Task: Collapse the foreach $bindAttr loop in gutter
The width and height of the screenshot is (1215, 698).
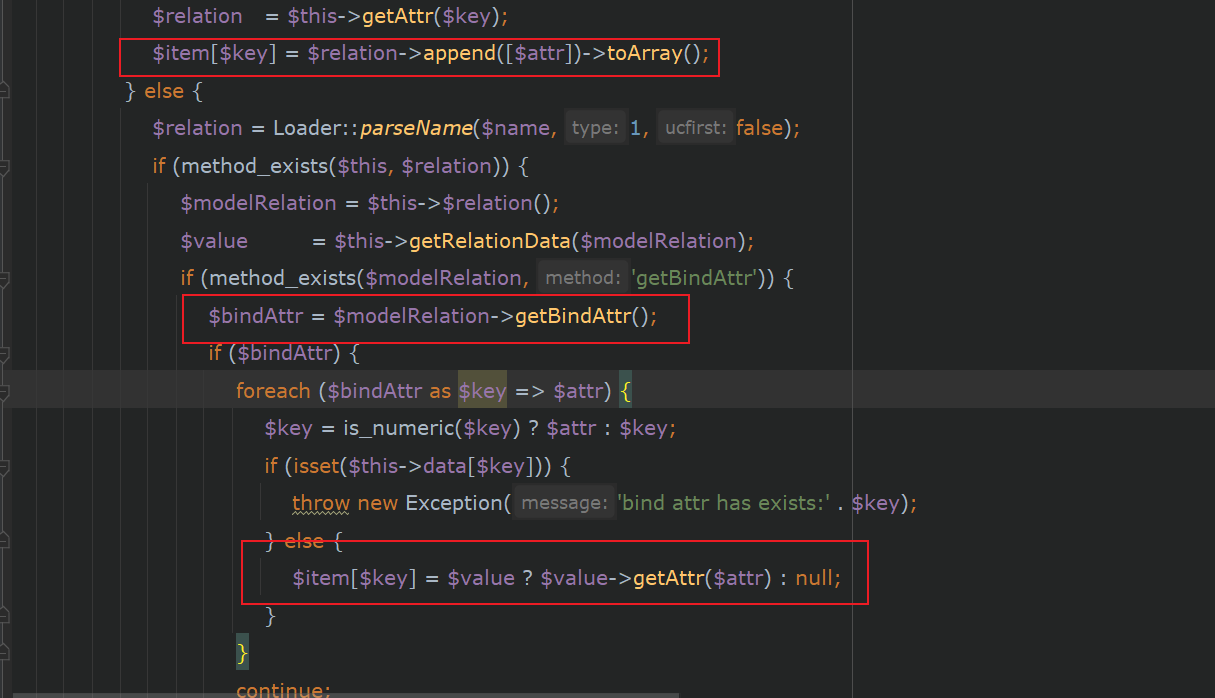Action: point(4,390)
